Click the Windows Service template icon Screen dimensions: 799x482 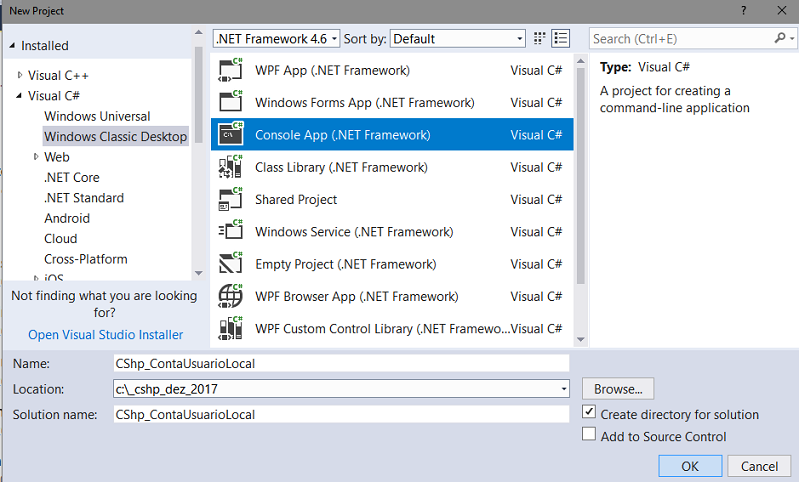[x=230, y=231]
